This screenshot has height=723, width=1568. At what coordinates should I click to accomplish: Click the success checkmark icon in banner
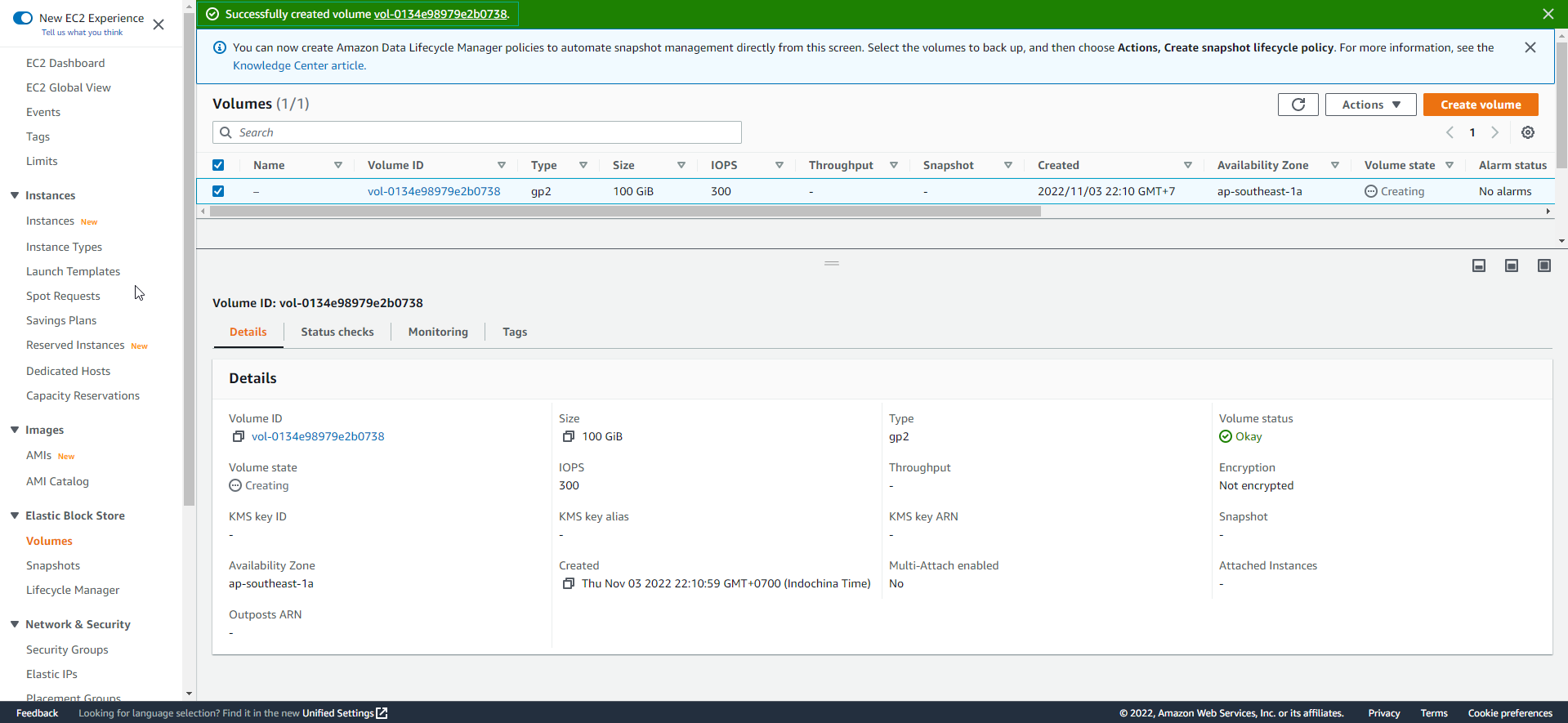(x=212, y=14)
